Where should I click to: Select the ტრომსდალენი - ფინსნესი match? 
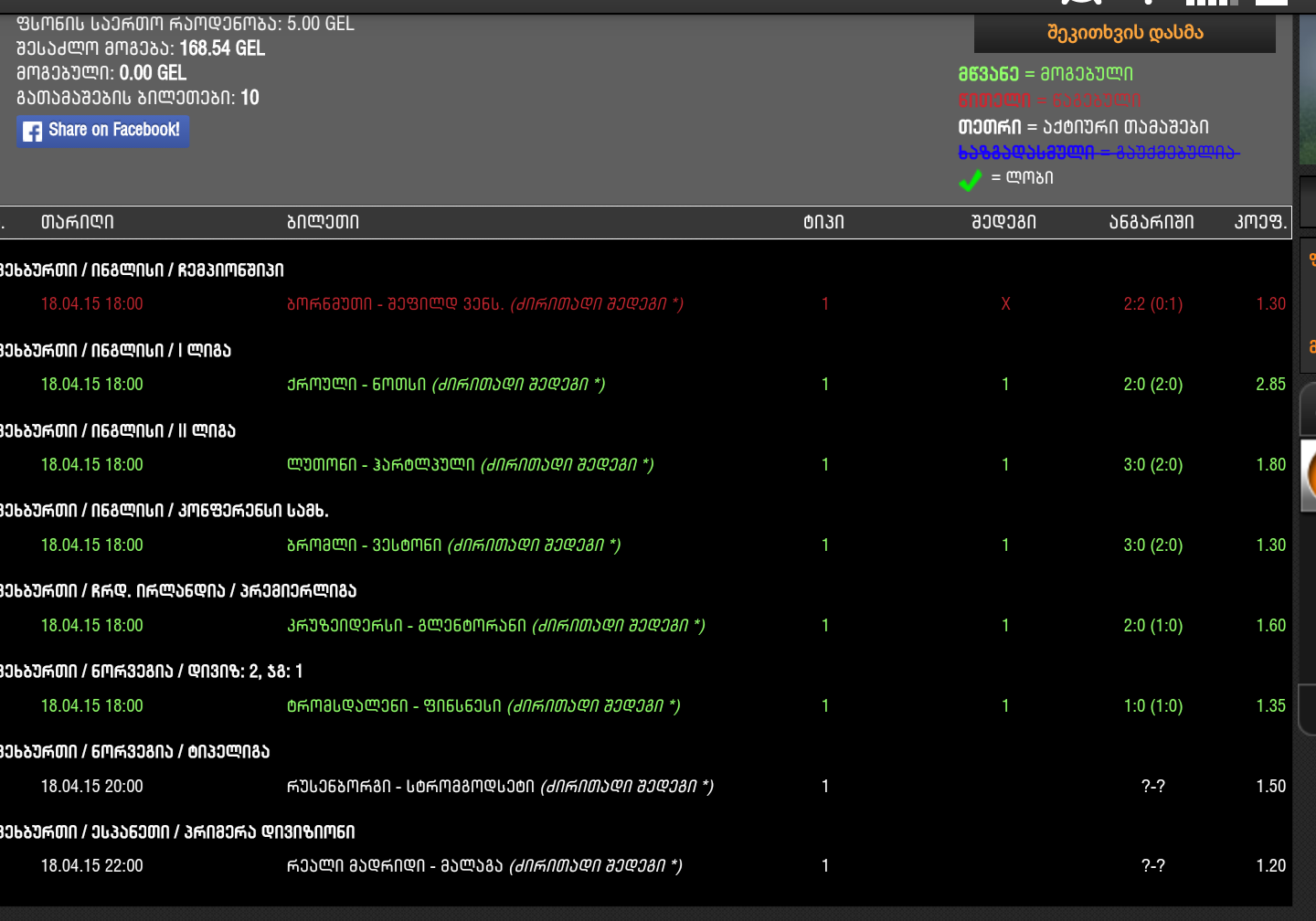[483, 706]
